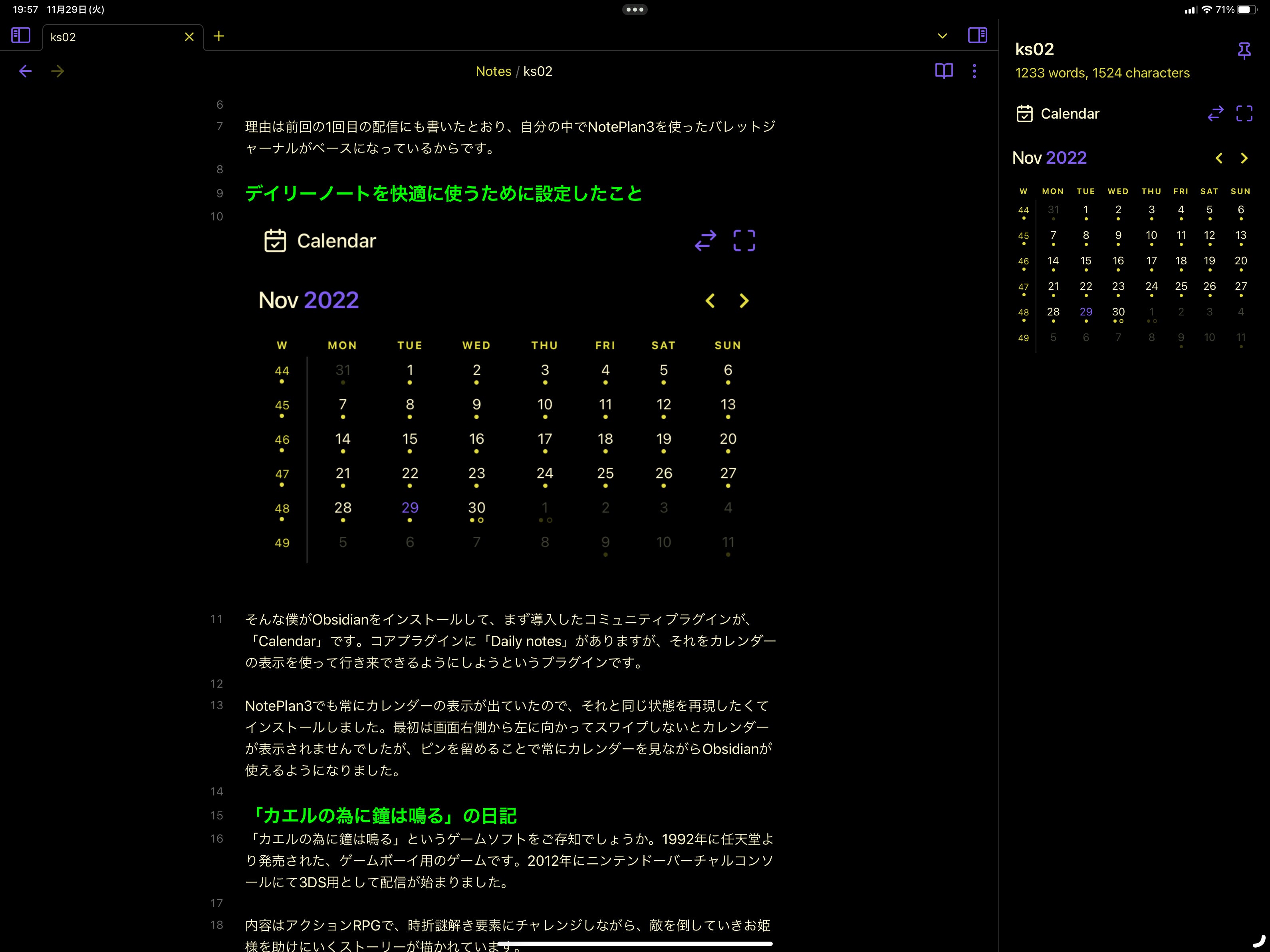Open the note's more options menu
The height and width of the screenshot is (952, 1270).
(x=974, y=71)
